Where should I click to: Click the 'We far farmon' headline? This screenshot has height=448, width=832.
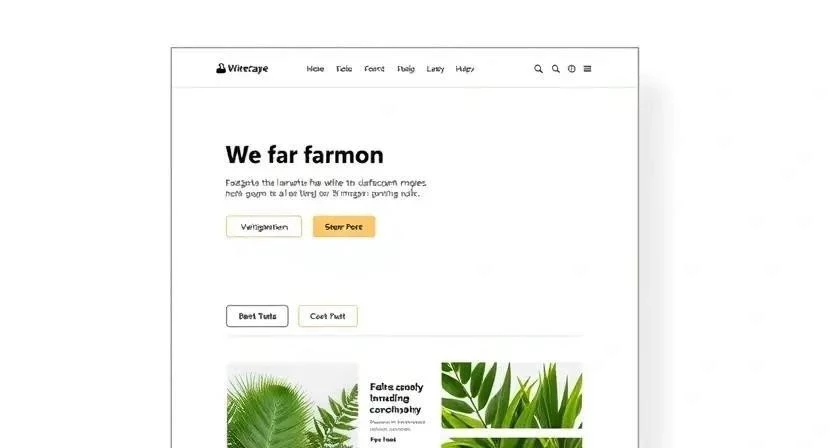coord(304,155)
